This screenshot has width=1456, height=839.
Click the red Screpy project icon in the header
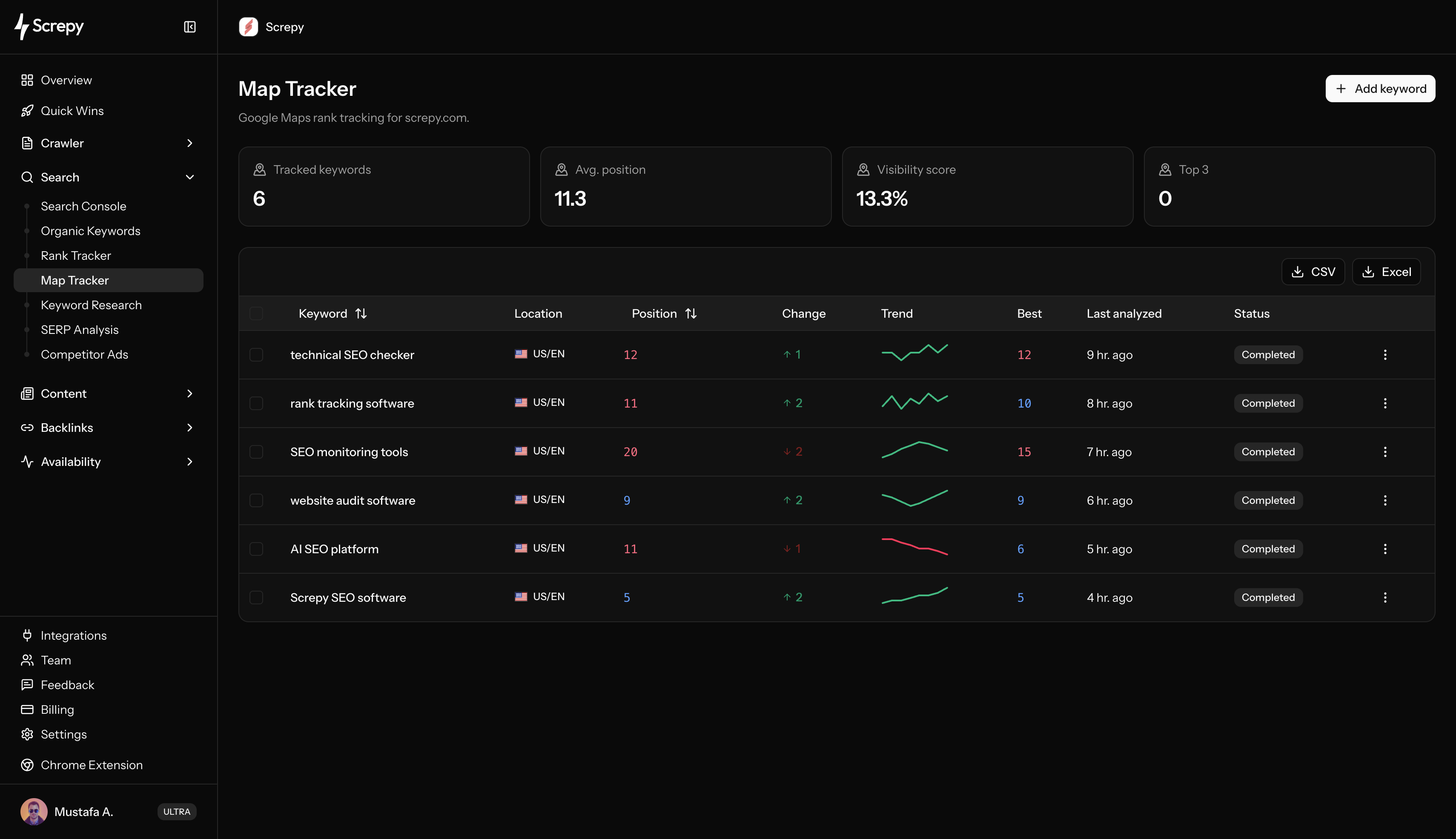pyautogui.click(x=248, y=27)
